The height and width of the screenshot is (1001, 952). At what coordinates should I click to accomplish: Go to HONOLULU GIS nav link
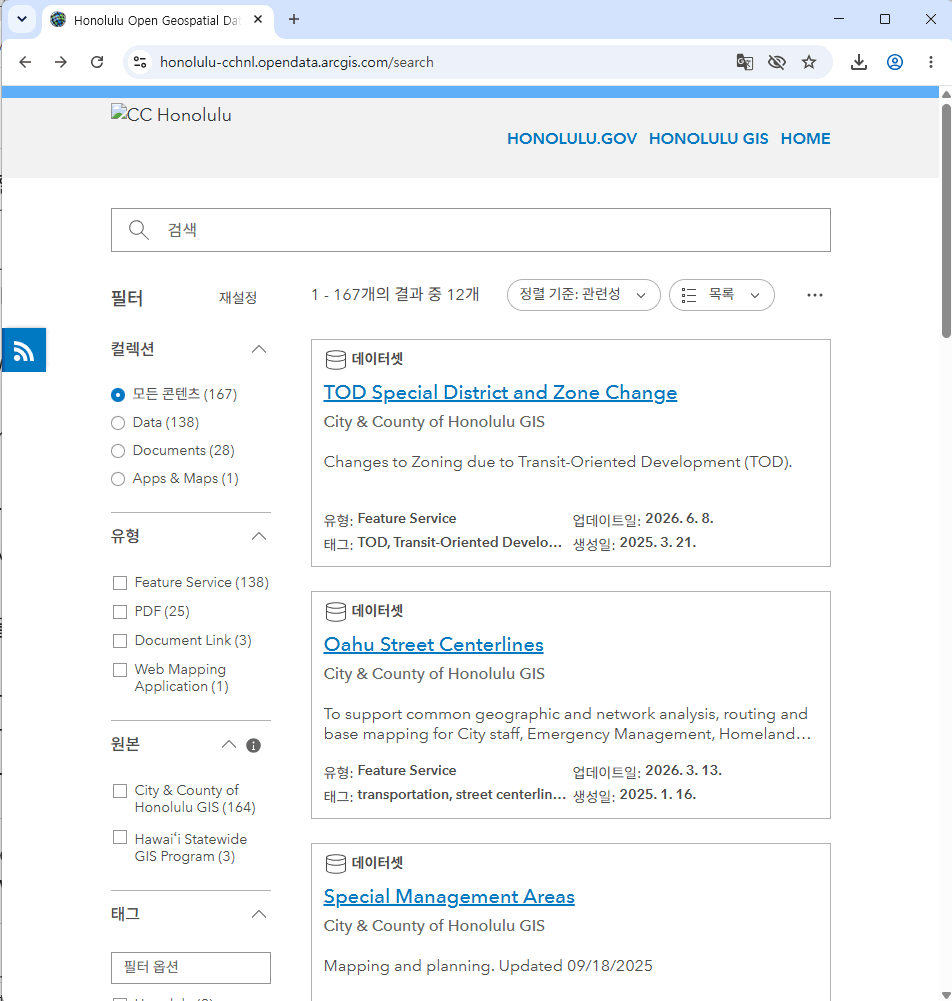tap(708, 139)
